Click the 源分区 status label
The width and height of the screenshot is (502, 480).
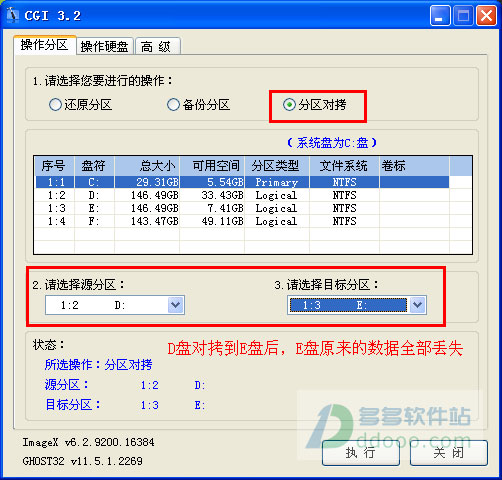pos(66,385)
